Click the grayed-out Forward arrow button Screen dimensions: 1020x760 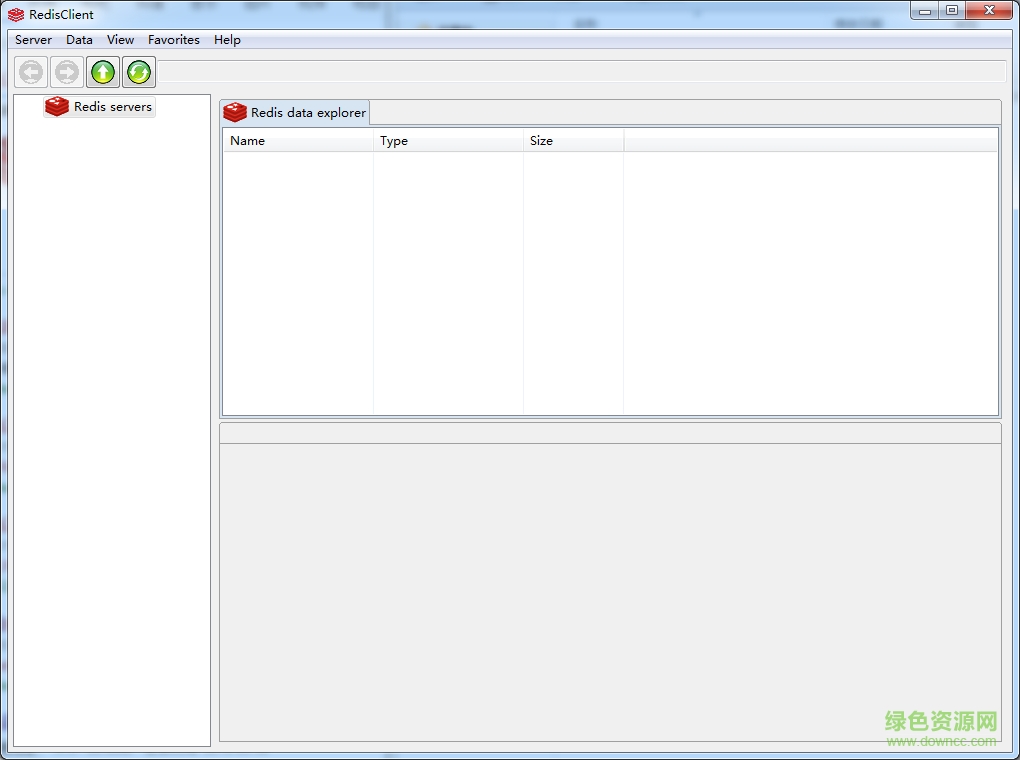[x=67, y=72]
